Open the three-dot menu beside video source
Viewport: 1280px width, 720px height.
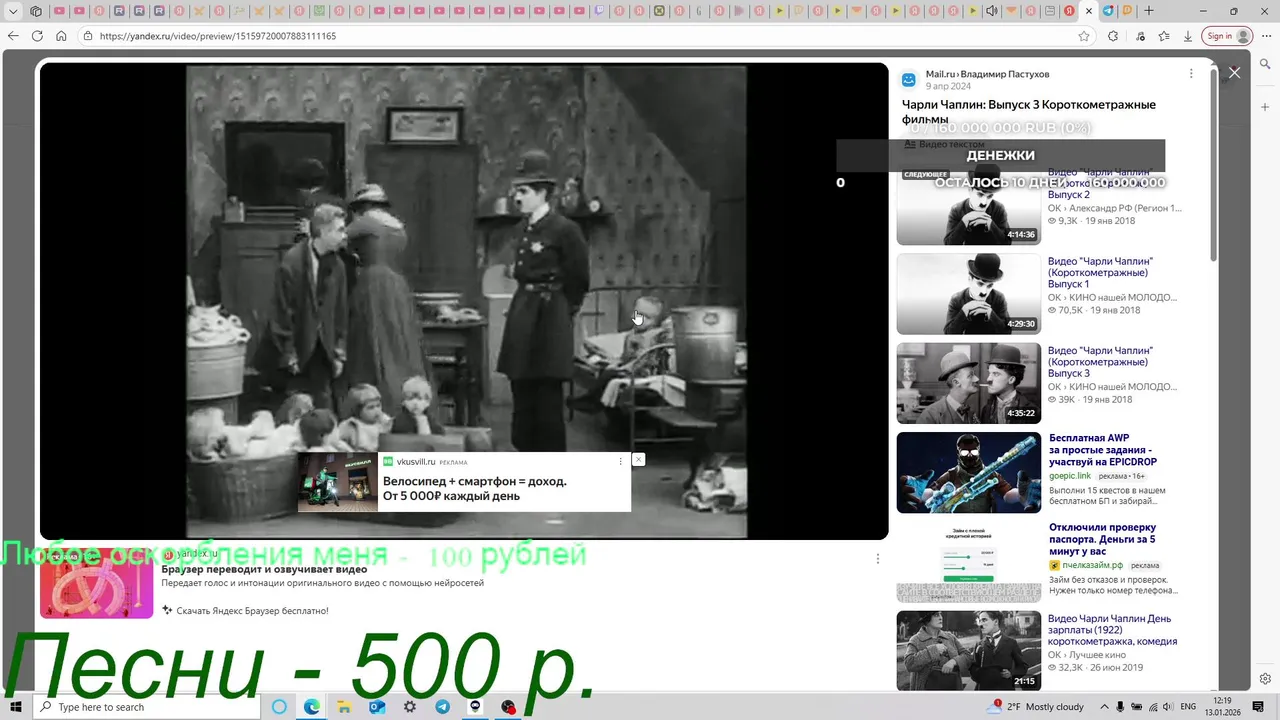click(x=1190, y=74)
